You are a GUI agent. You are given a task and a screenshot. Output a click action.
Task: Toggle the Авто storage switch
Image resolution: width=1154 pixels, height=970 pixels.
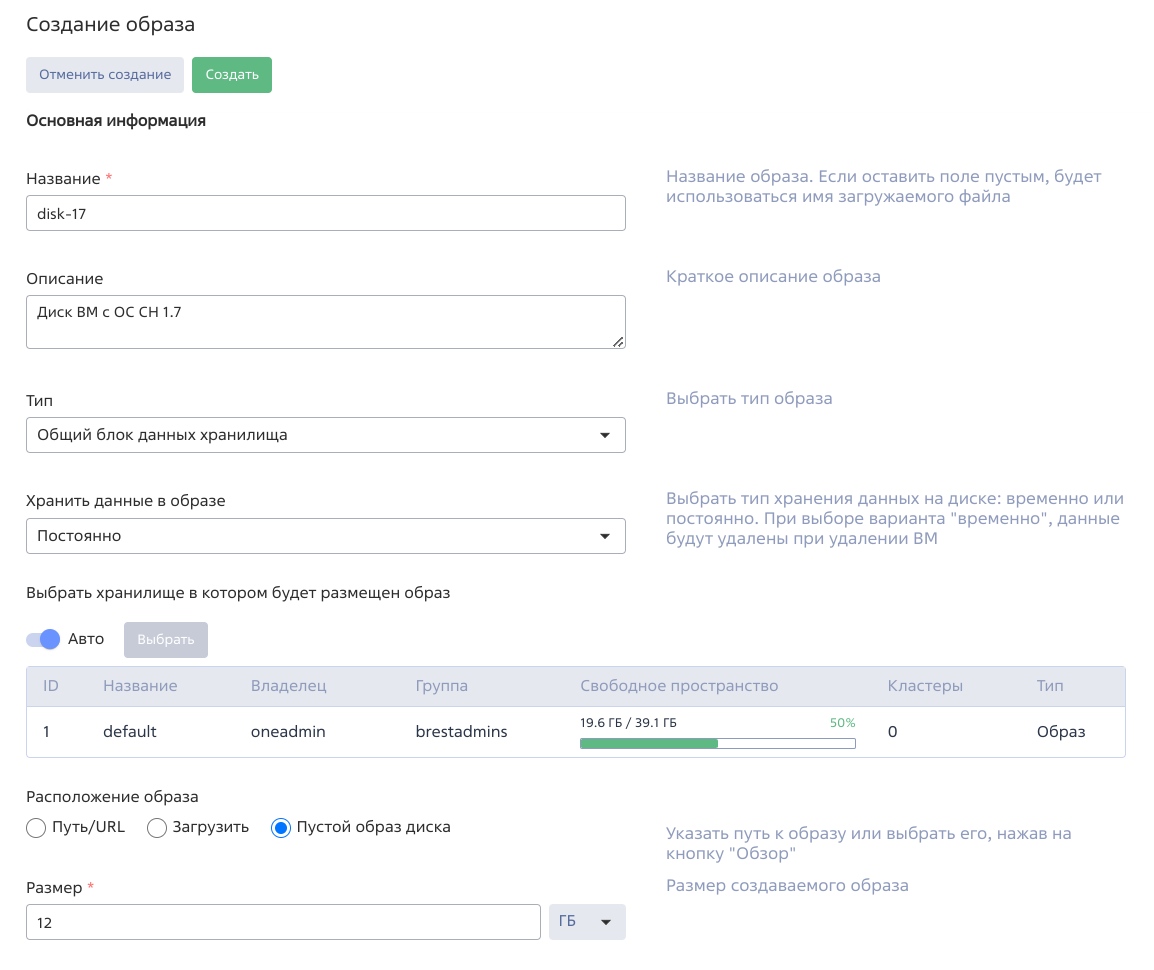click(44, 639)
